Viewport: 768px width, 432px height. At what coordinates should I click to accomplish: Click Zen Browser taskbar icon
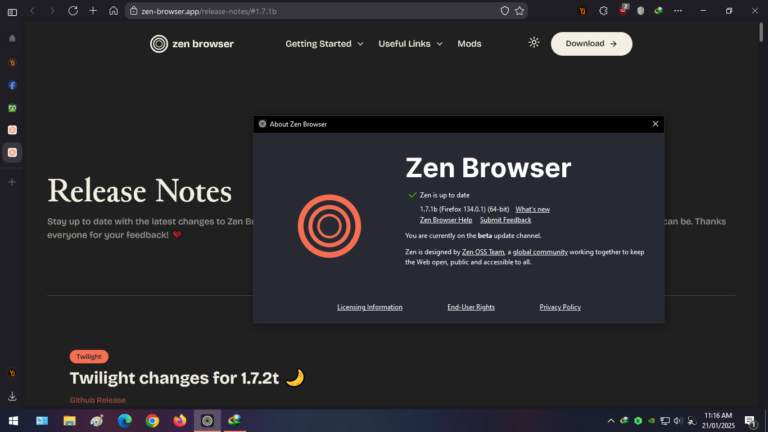click(207, 421)
